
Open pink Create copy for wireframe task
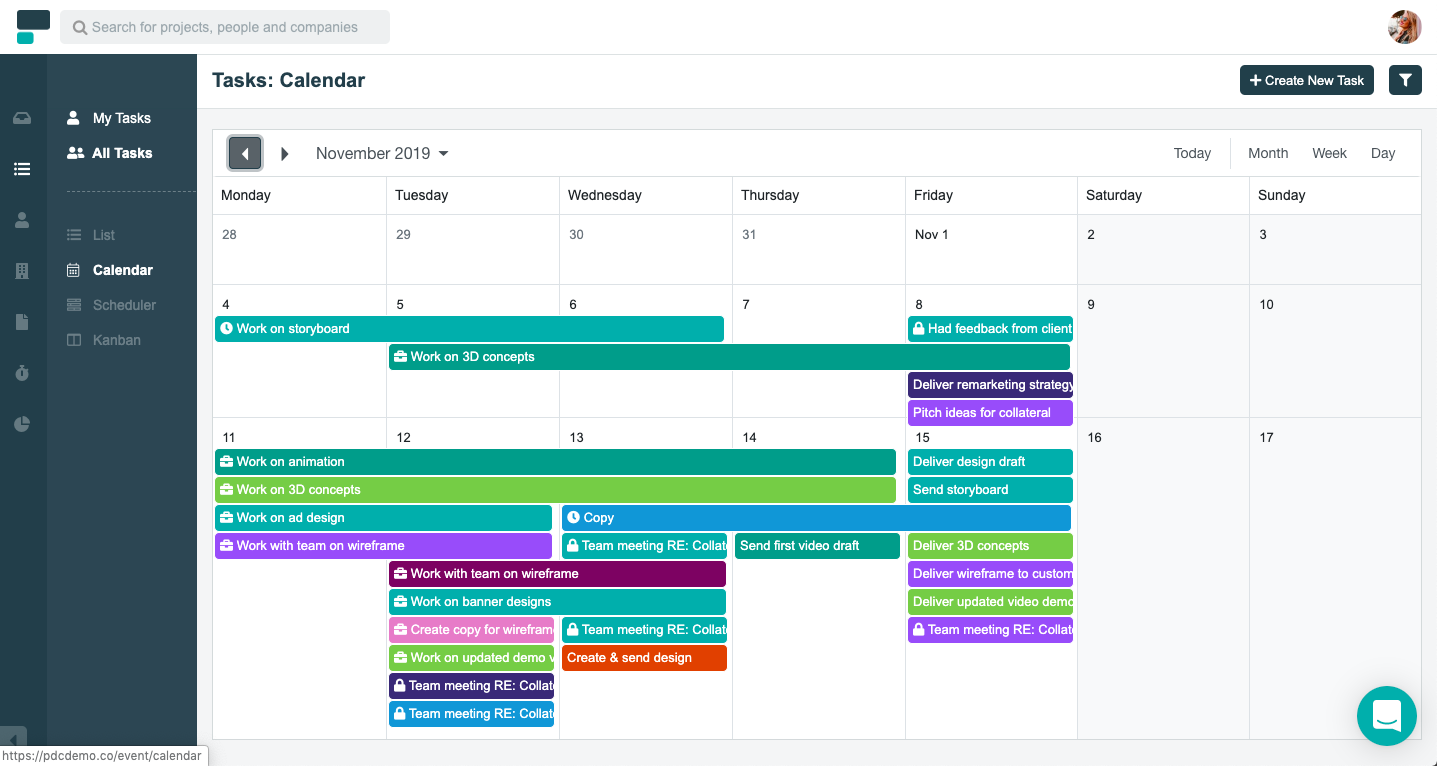(471, 630)
